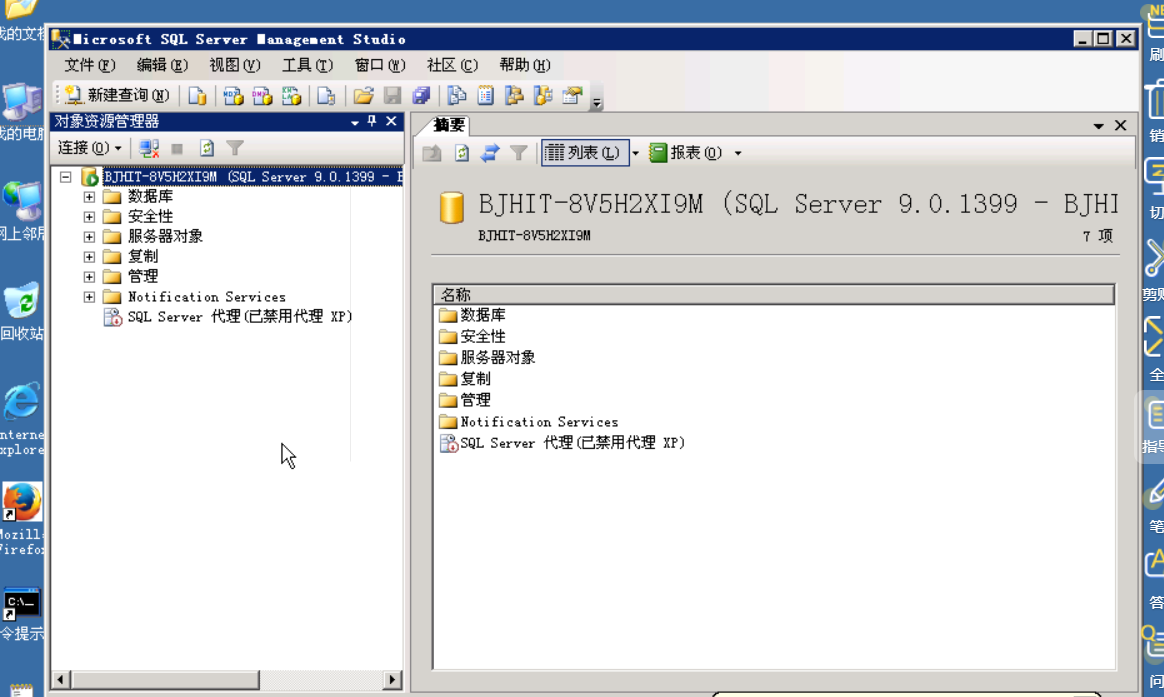Expand the 数据库 tree node
1164x697 pixels.
(x=89, y=197)
